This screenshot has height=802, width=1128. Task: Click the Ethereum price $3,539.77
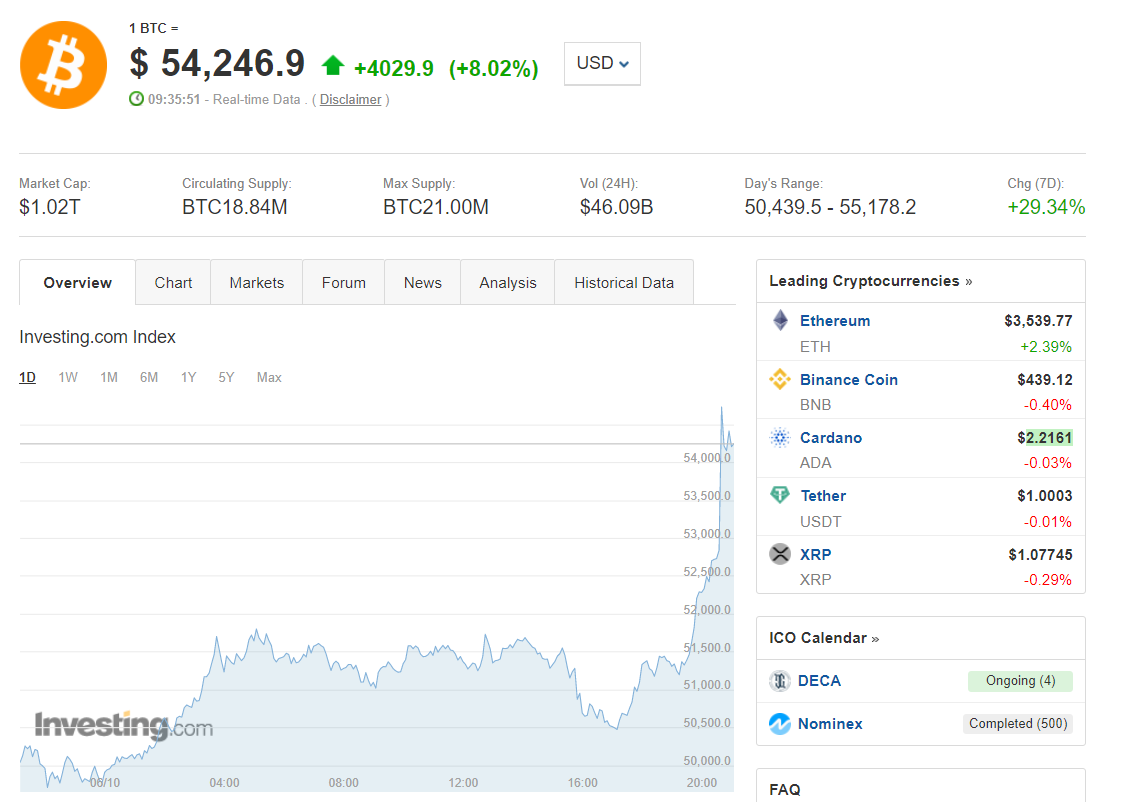(1038, 321)
